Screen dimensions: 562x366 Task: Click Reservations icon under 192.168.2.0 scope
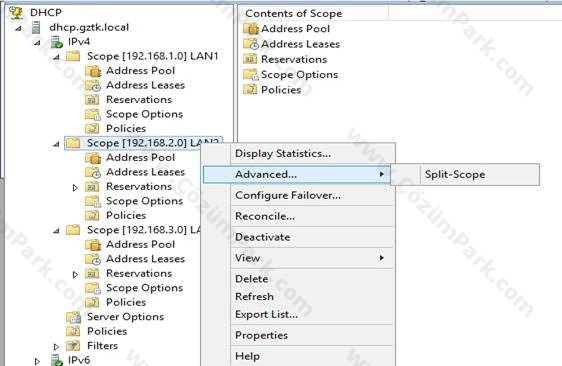point(92,187)
